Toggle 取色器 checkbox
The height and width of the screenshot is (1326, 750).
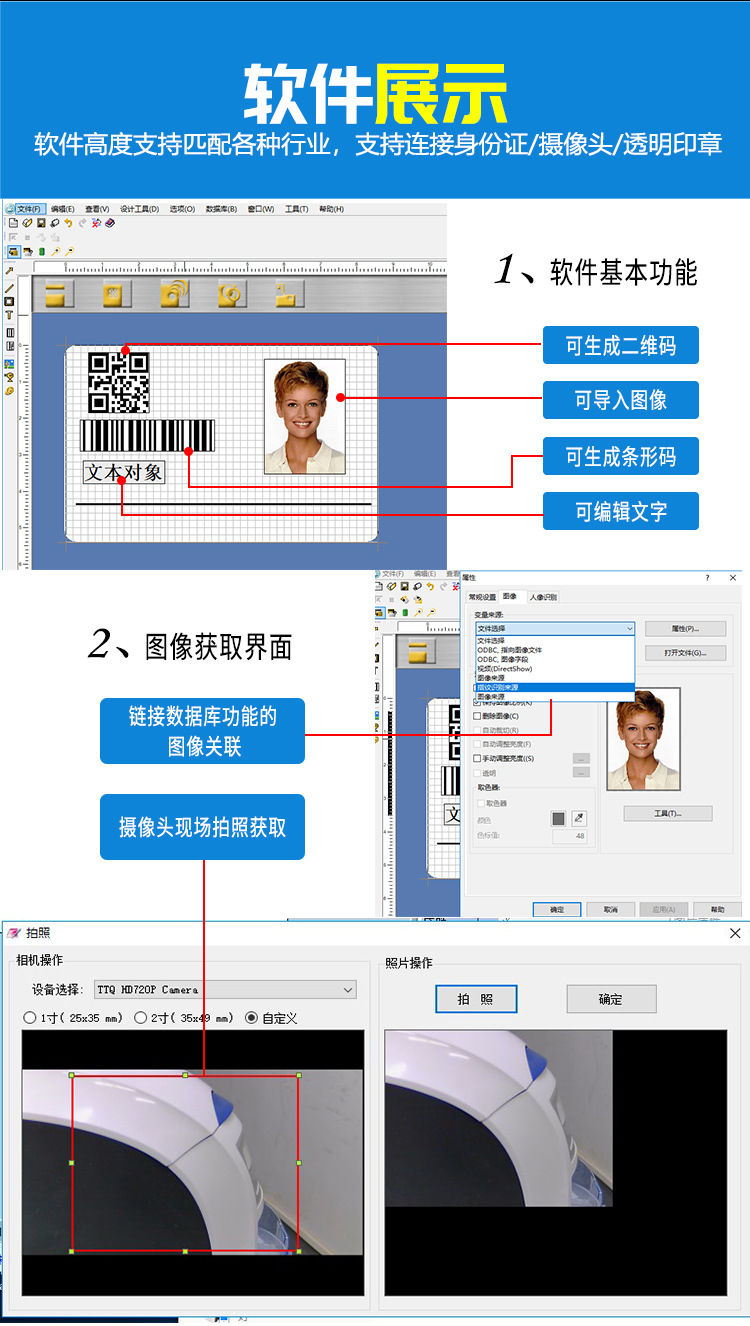(x=481, y=803)
